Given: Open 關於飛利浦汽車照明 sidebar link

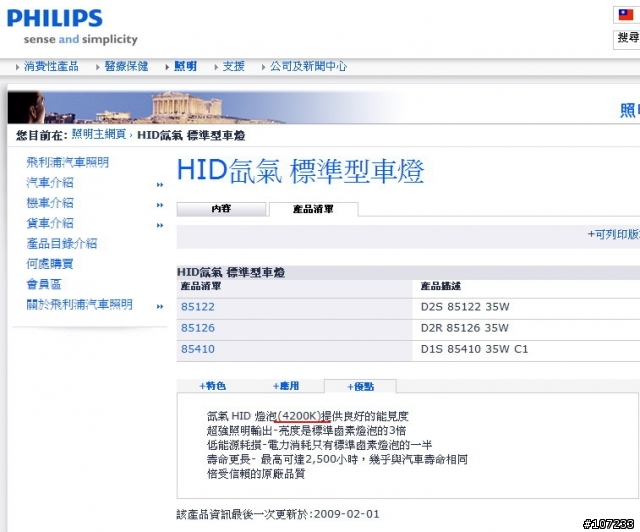Looking at the screenshot, I should [80, 304].
